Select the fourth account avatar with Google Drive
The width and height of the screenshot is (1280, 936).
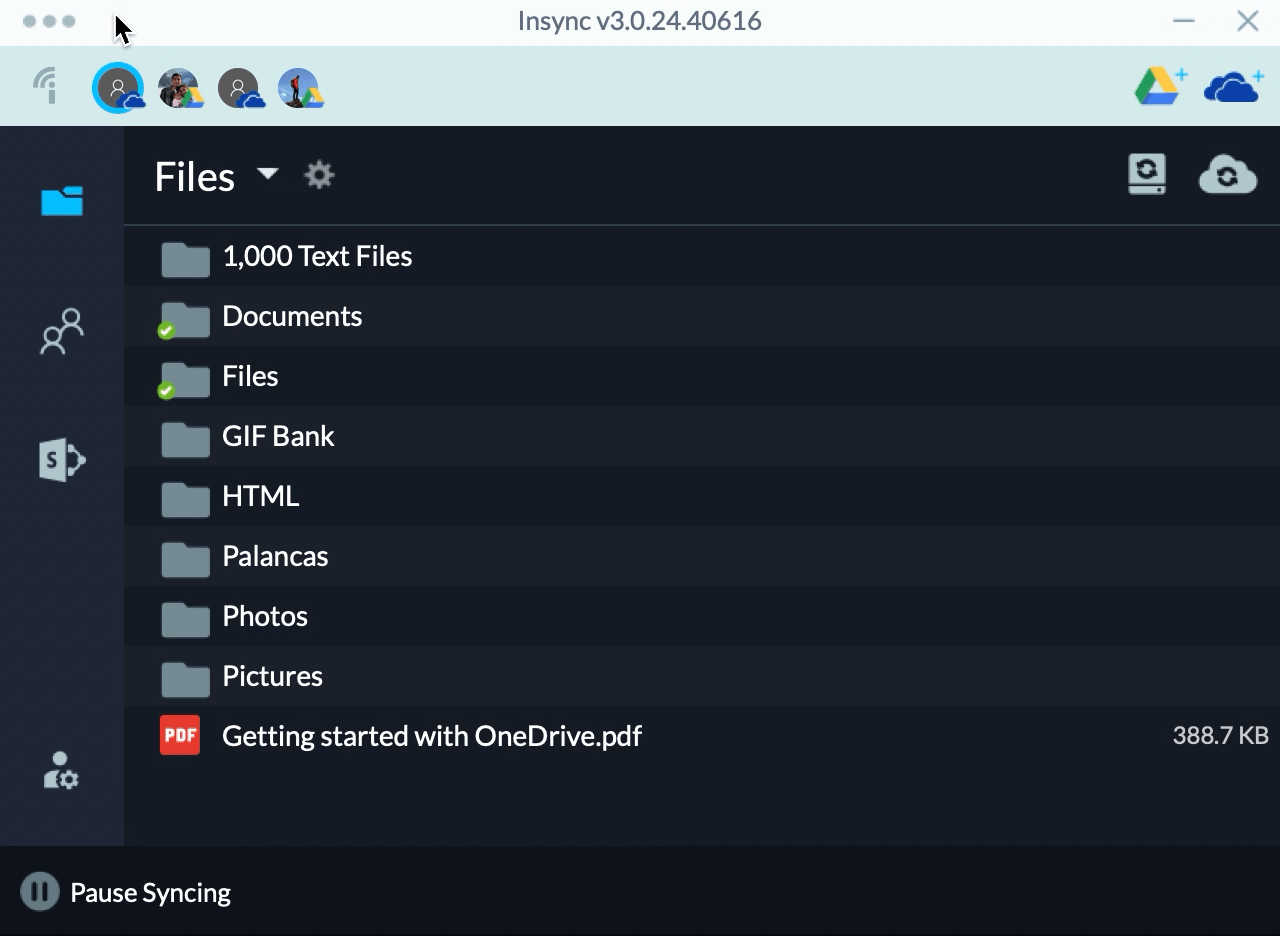299,88
